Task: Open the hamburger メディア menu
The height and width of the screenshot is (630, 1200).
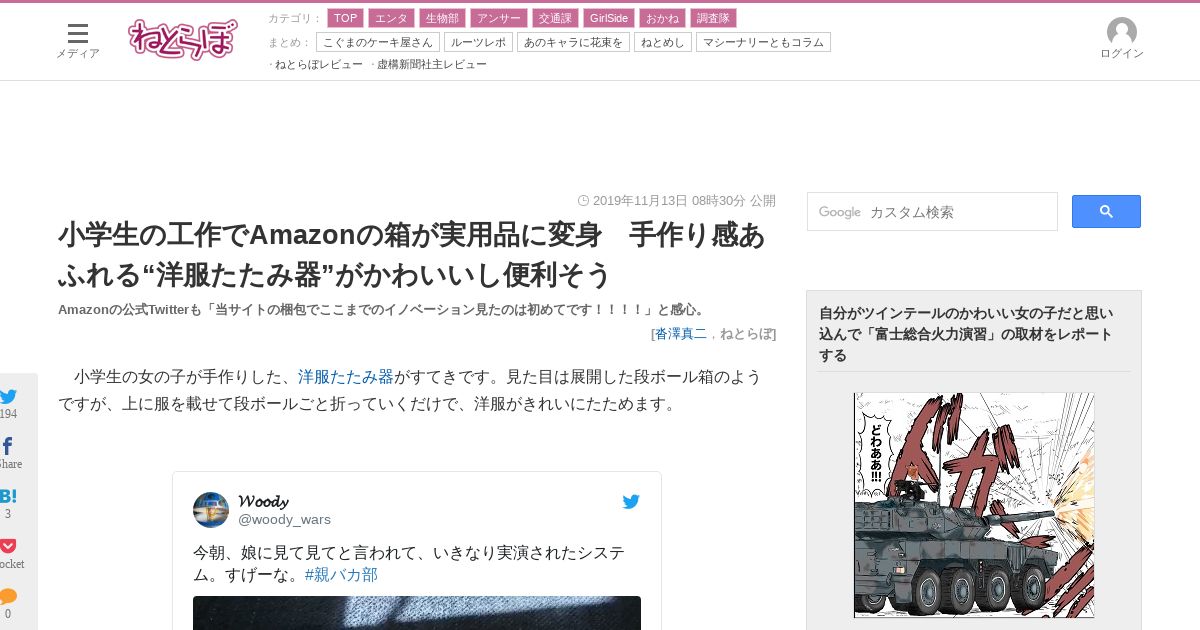Action: point(77,40)
